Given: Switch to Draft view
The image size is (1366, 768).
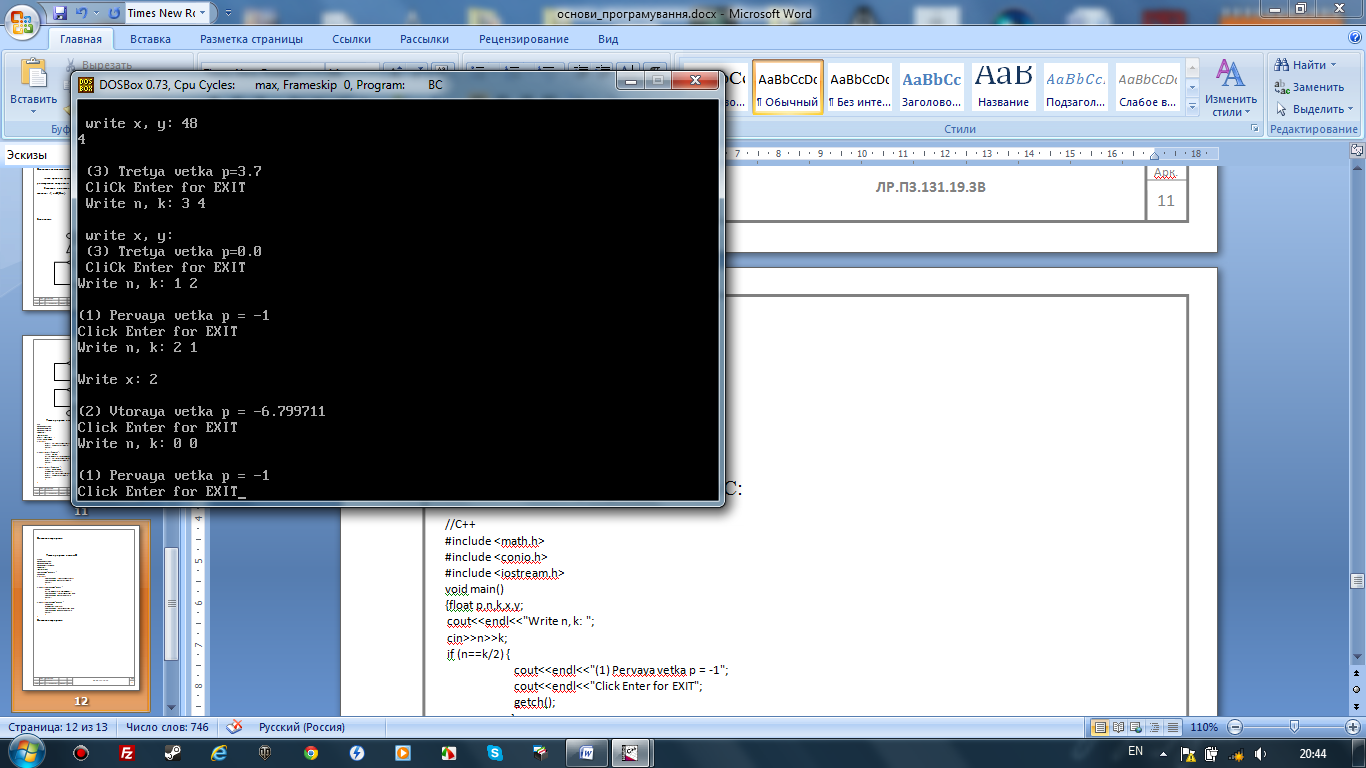Looking at the screenshot, I should pyautogui.click(x=1174, y=727).
